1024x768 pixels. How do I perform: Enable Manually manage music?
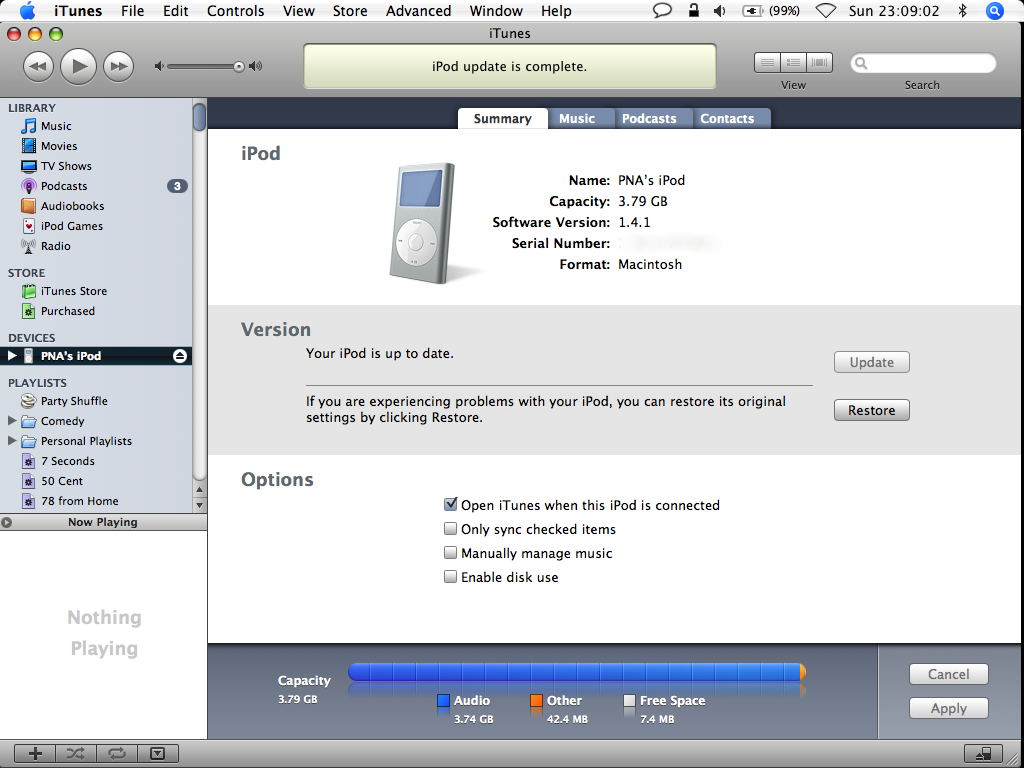coord(451,552)
